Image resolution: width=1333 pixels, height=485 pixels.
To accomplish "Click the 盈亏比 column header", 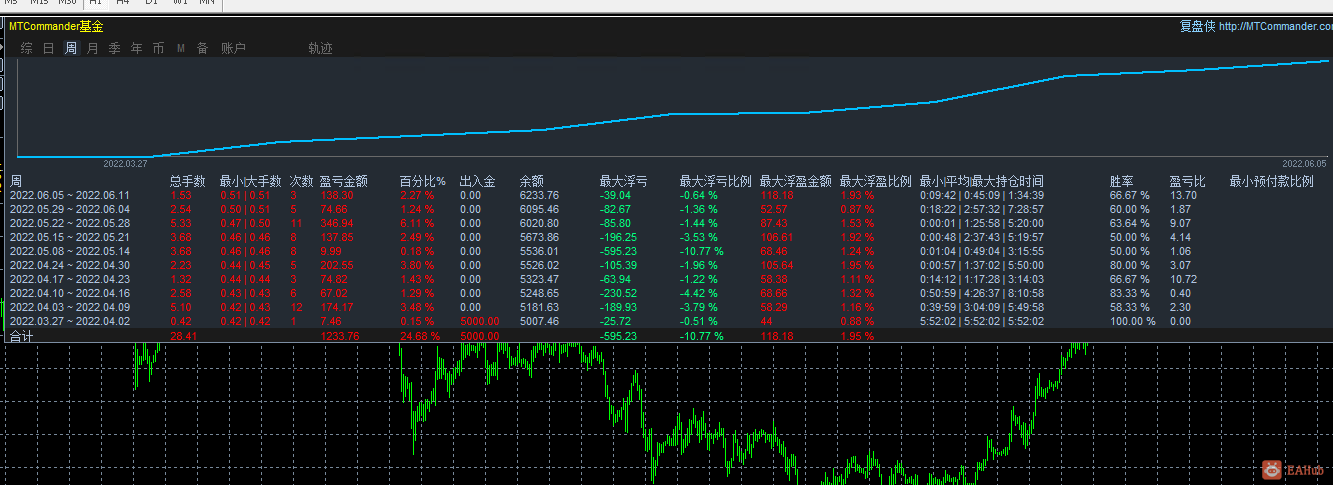I will coord(1188,182).
